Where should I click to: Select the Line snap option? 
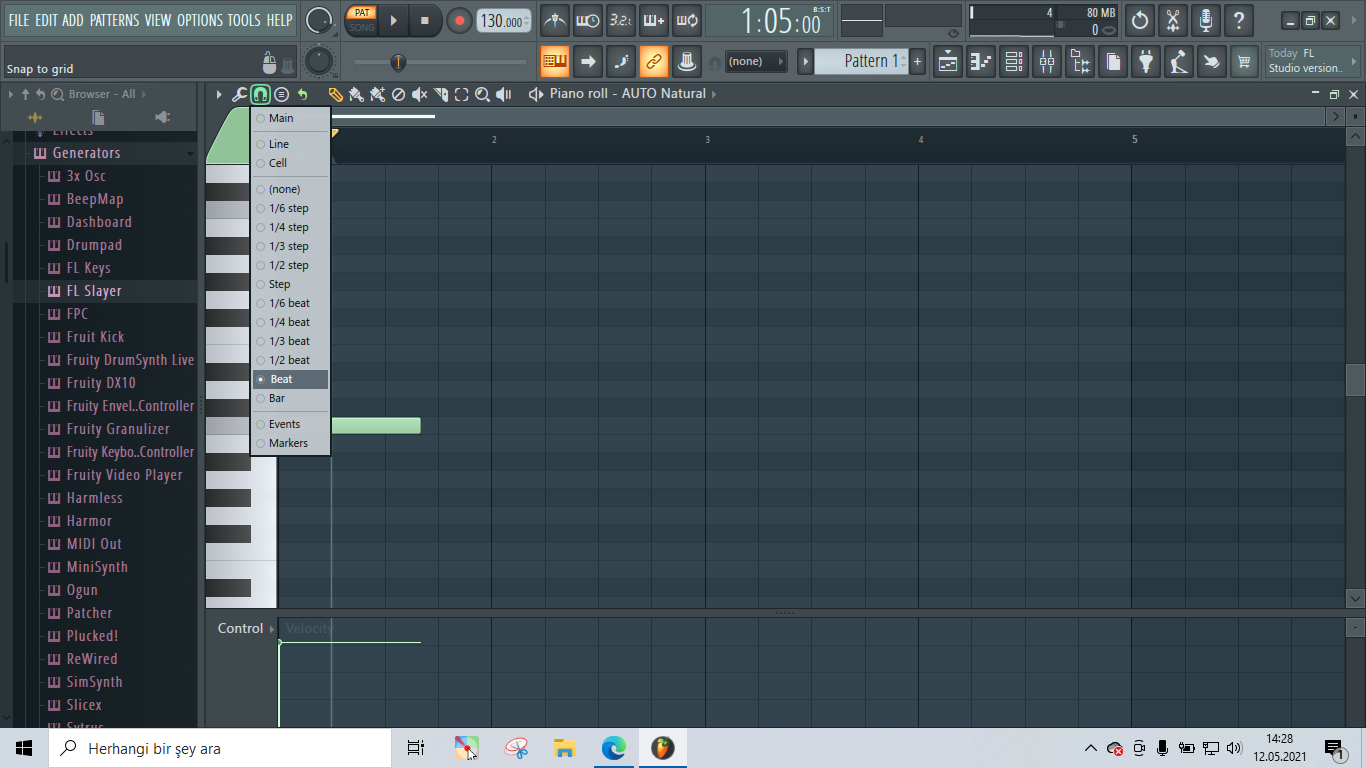(x=290, y=144)
